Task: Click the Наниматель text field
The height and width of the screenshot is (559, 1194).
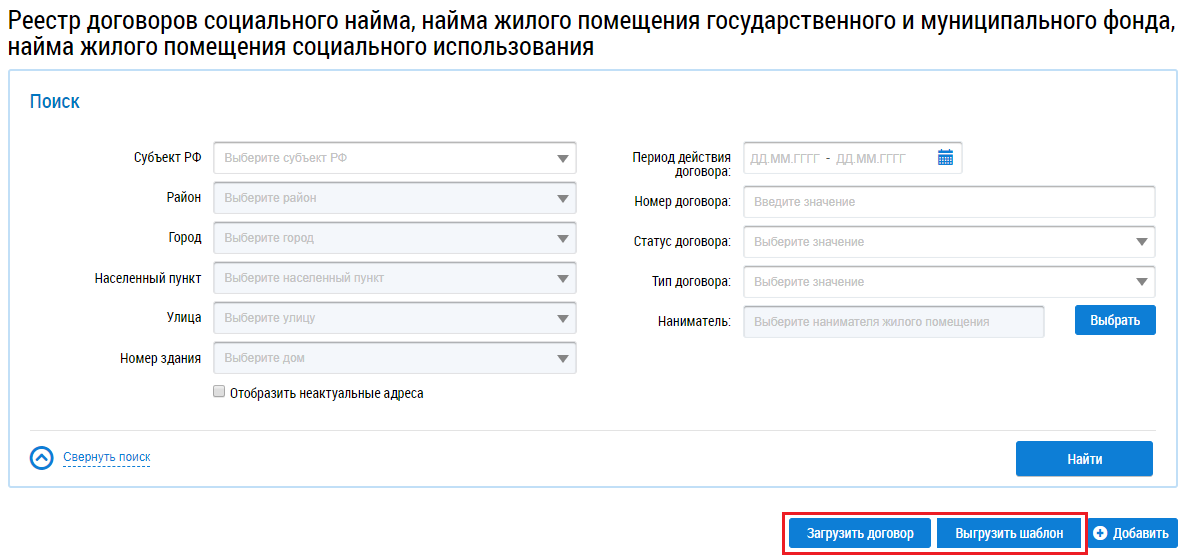Action: coord(893,322)
